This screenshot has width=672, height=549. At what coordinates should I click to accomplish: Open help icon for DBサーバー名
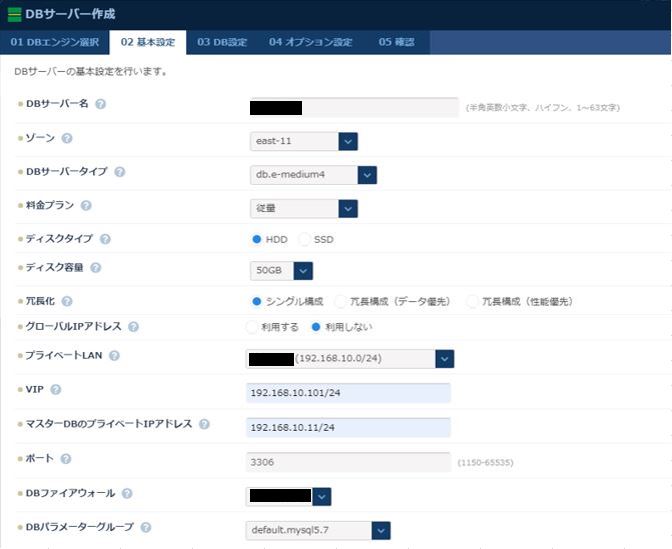[x=100, y=104]
